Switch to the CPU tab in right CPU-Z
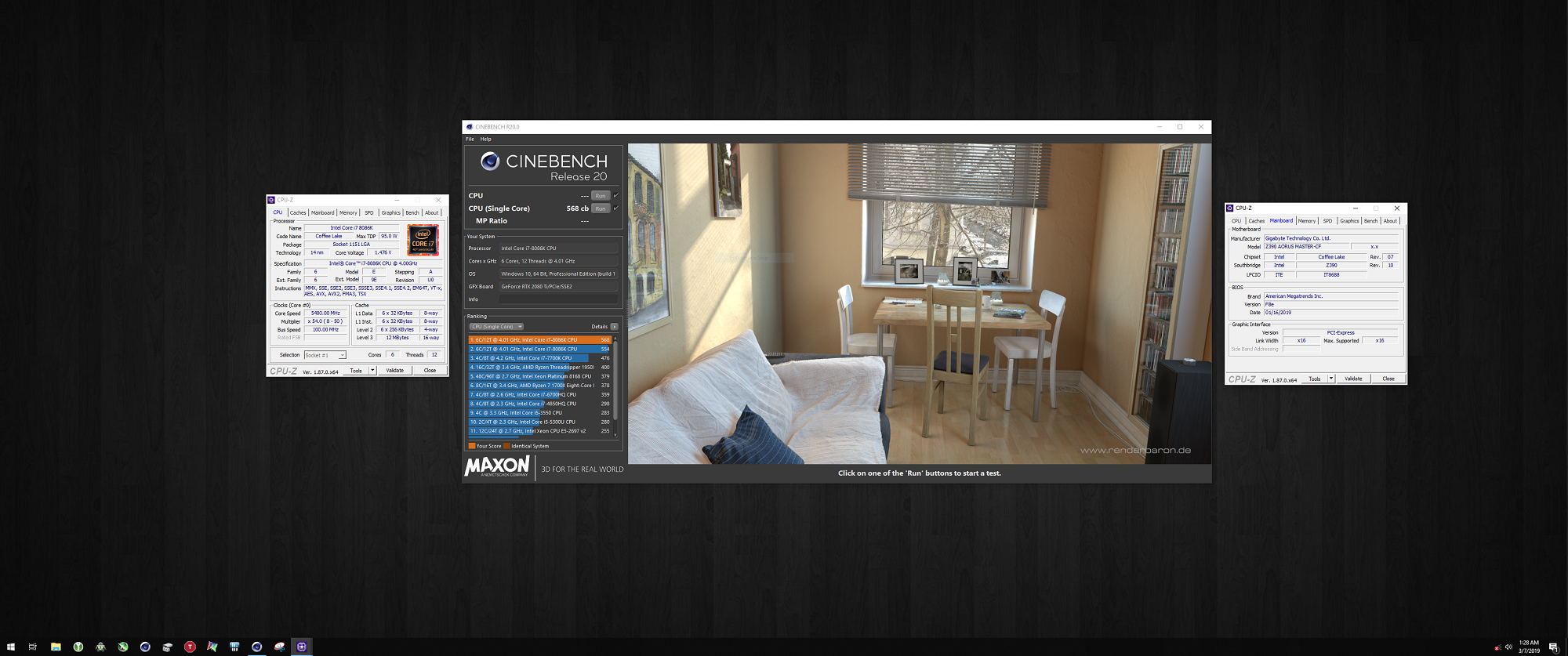Viewport: 1568px width, 656px height. click(1236, 221)
